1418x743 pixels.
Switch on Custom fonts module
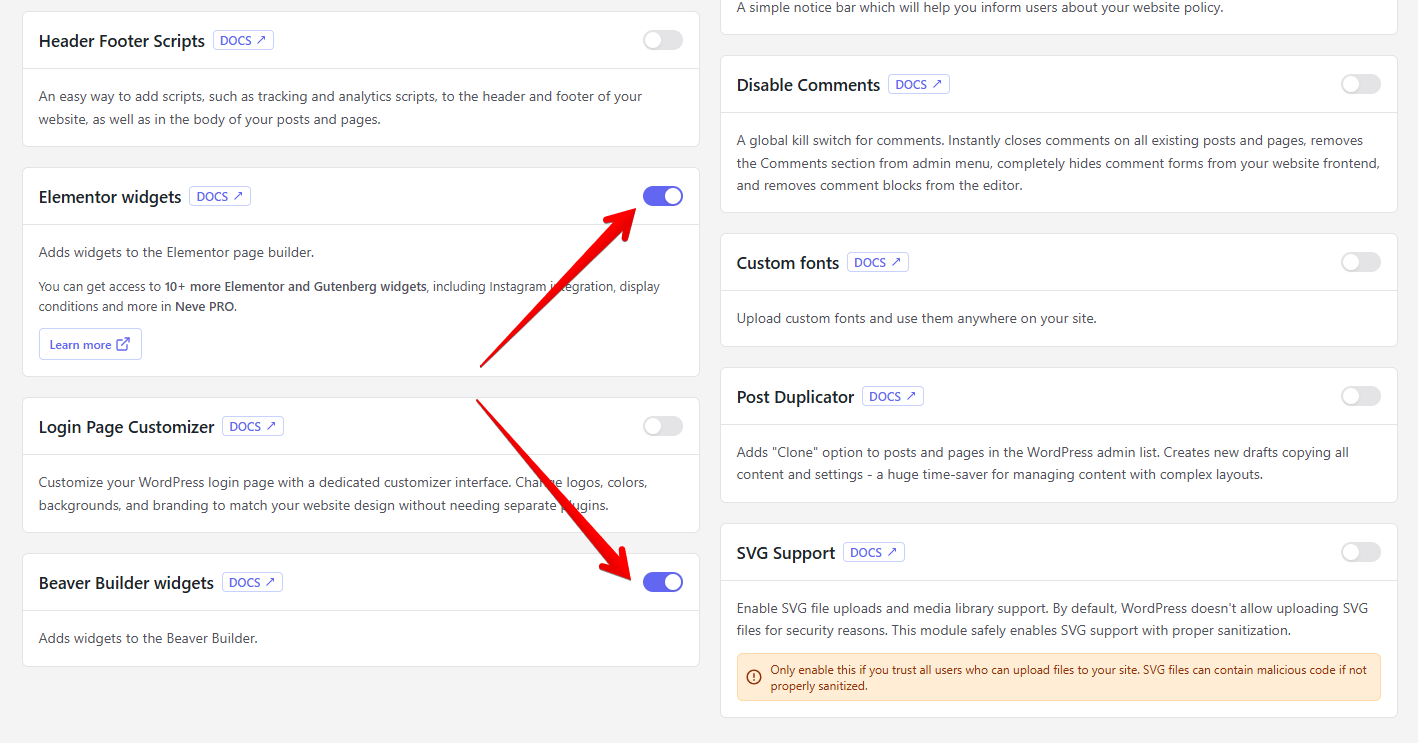point(1360,262)
